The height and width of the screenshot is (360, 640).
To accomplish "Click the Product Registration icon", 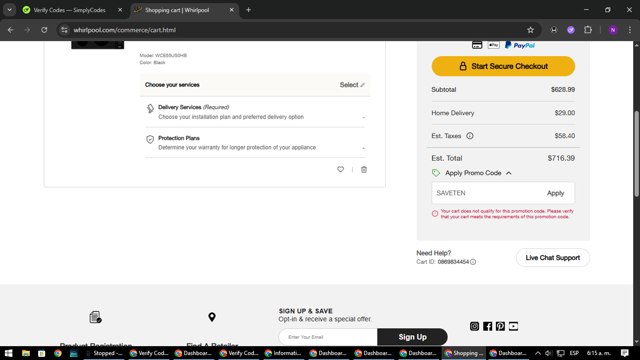I will (x=96, y=317).
